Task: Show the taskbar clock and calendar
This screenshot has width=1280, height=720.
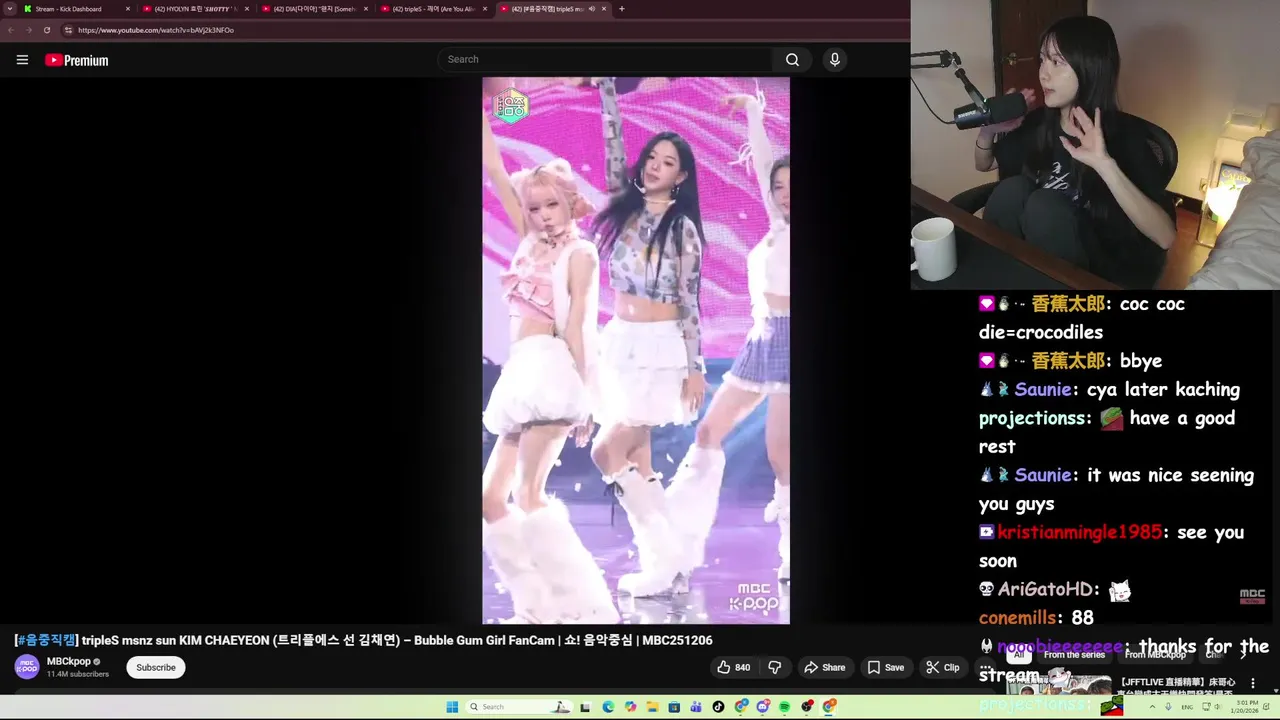Action: pos(1246,707)
